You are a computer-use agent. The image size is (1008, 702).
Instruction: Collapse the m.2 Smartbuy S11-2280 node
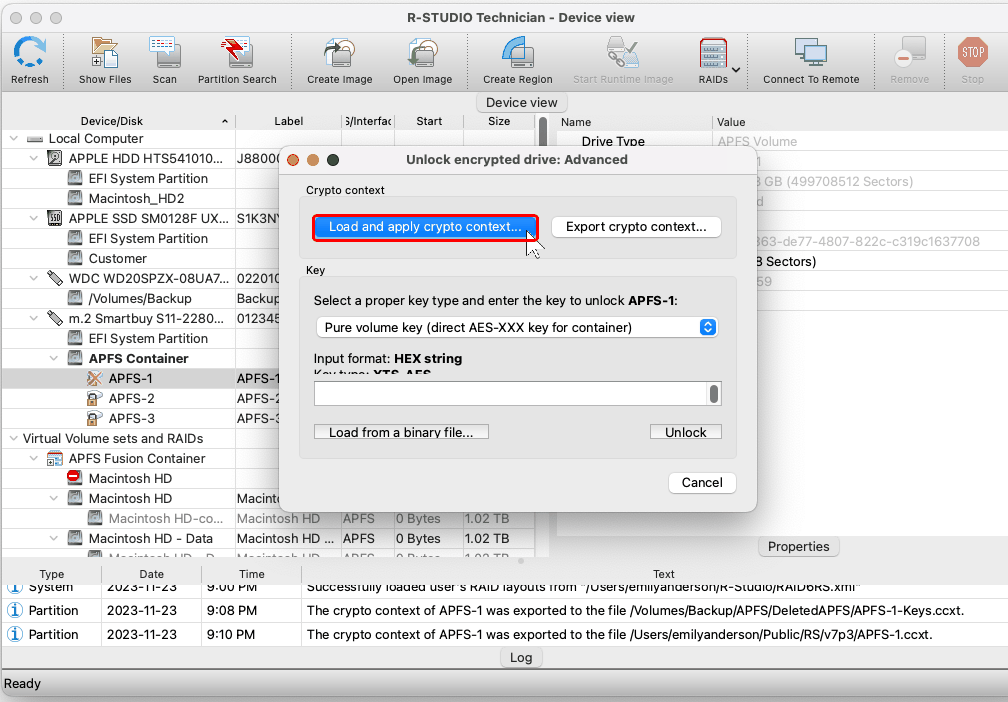(x=33, y=318)
